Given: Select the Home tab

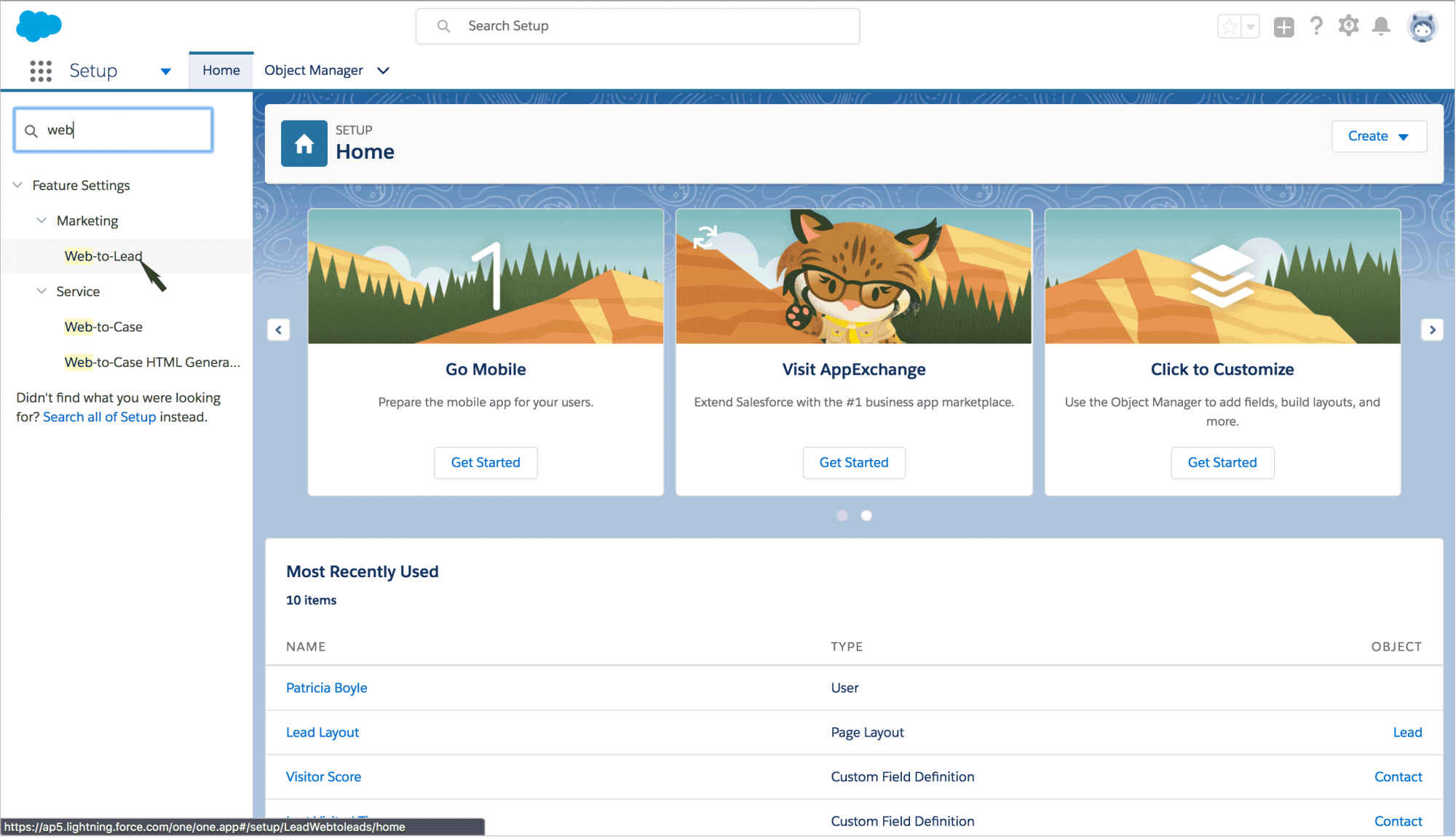Looking at the screenshot, I should (221, 71).
